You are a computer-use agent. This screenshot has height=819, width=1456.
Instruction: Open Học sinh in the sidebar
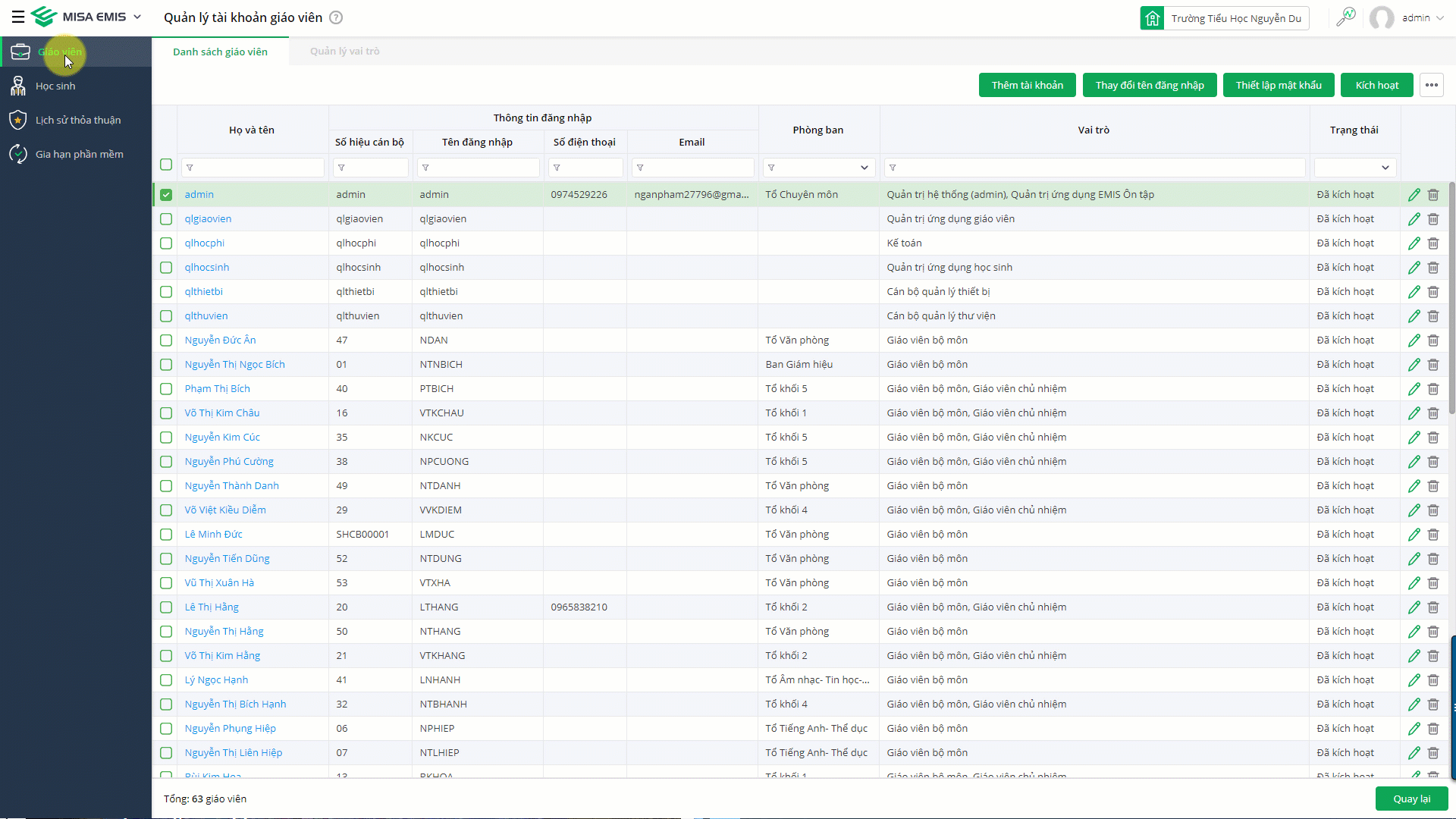coord(55,86)
